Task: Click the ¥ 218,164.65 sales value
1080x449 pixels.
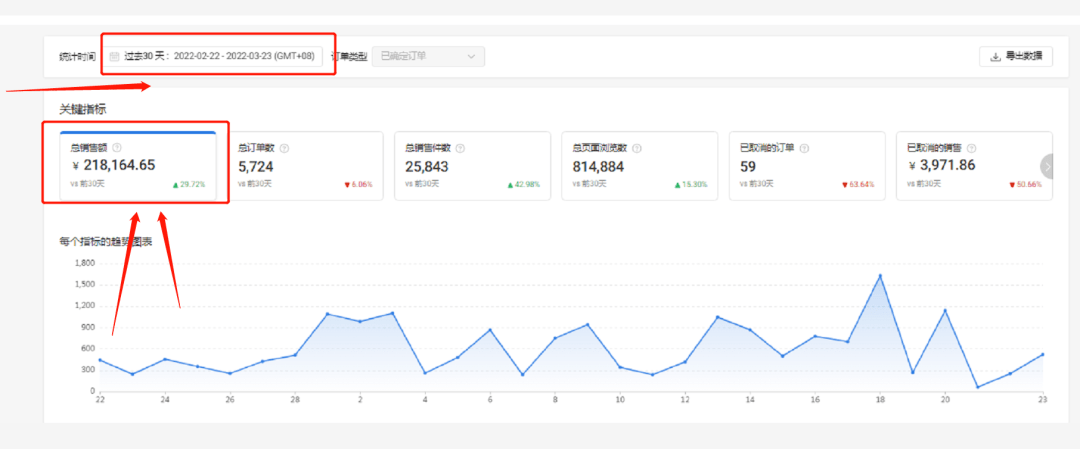Action: (x=113, y=165)
